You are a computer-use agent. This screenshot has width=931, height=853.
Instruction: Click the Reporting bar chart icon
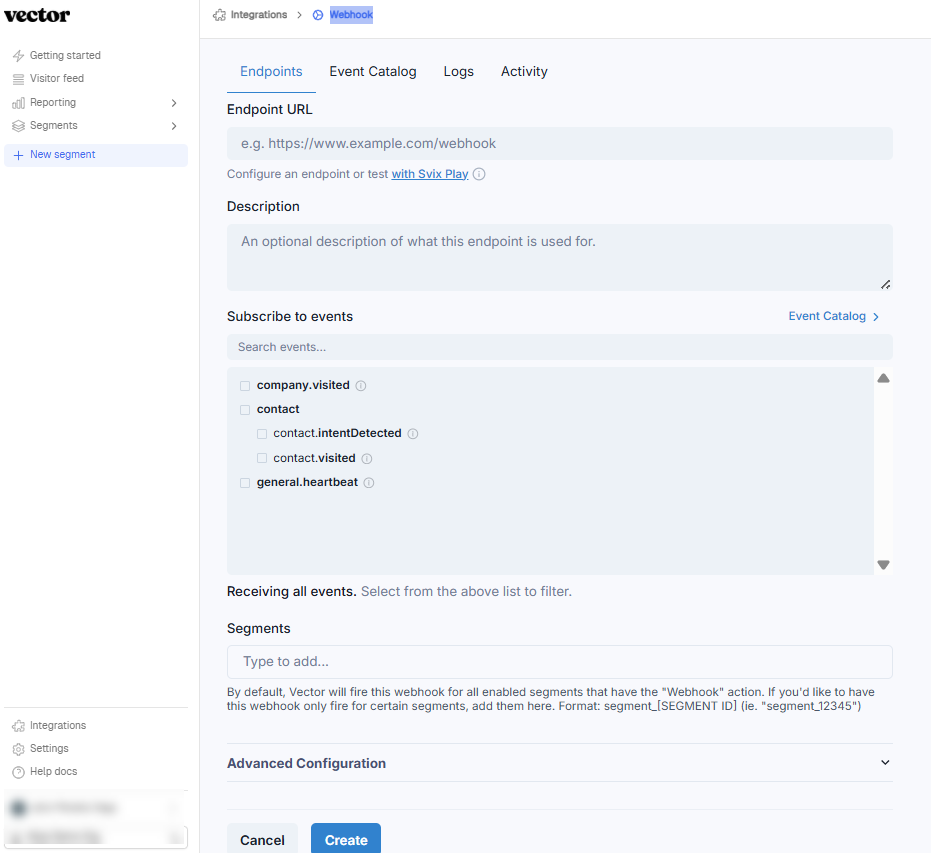[18, 103]
